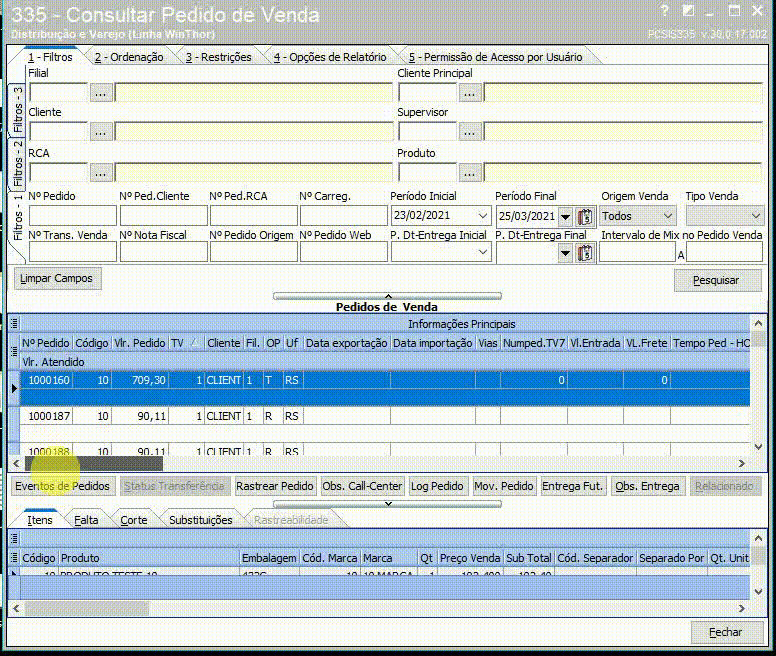Open 5 - Permissão de Acesso por Usuário tab
Viewport: 776px width, 656px height.
(x=495, y=57)
